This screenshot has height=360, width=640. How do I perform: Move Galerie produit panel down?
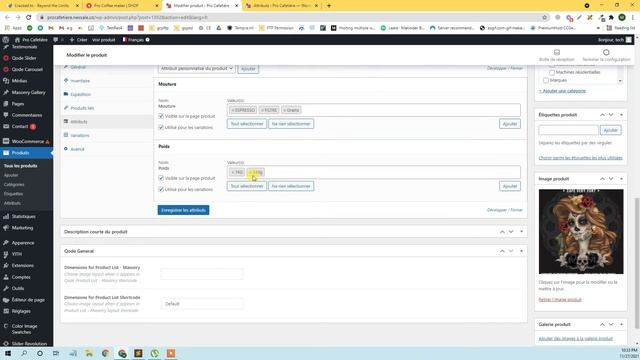(x=611, y=324)
